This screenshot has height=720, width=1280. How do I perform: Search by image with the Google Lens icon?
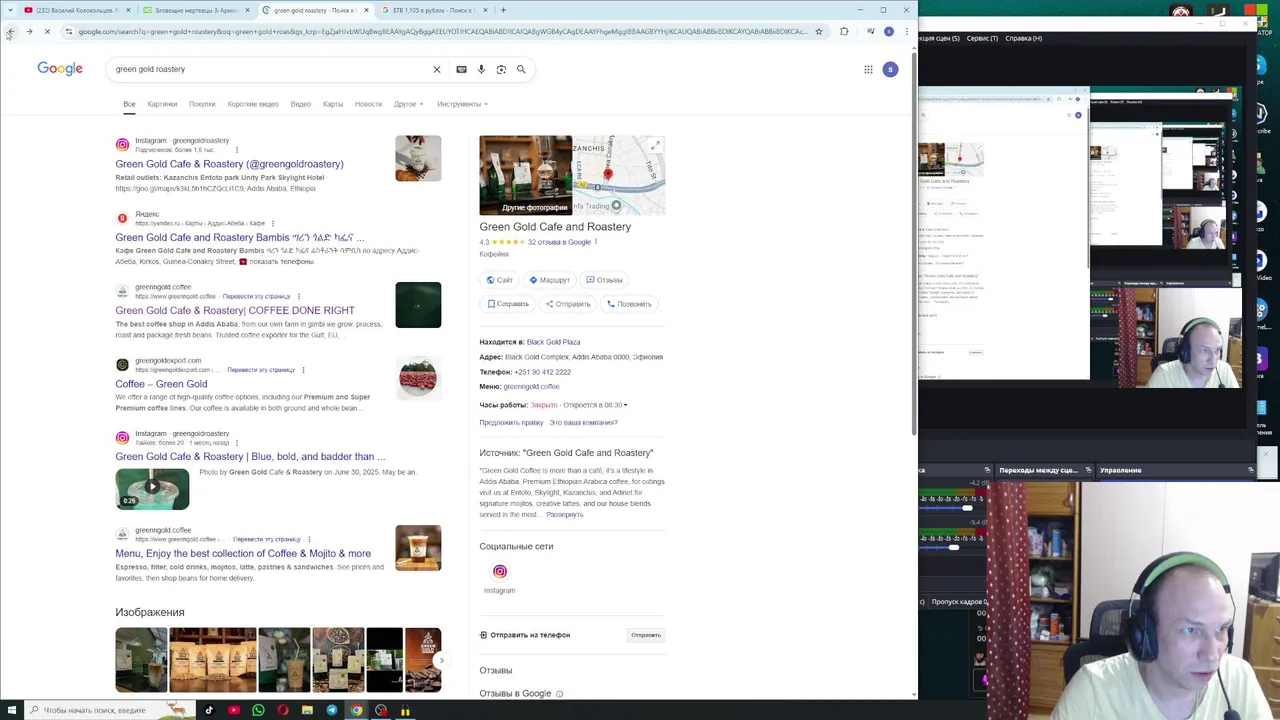(501, 69)
